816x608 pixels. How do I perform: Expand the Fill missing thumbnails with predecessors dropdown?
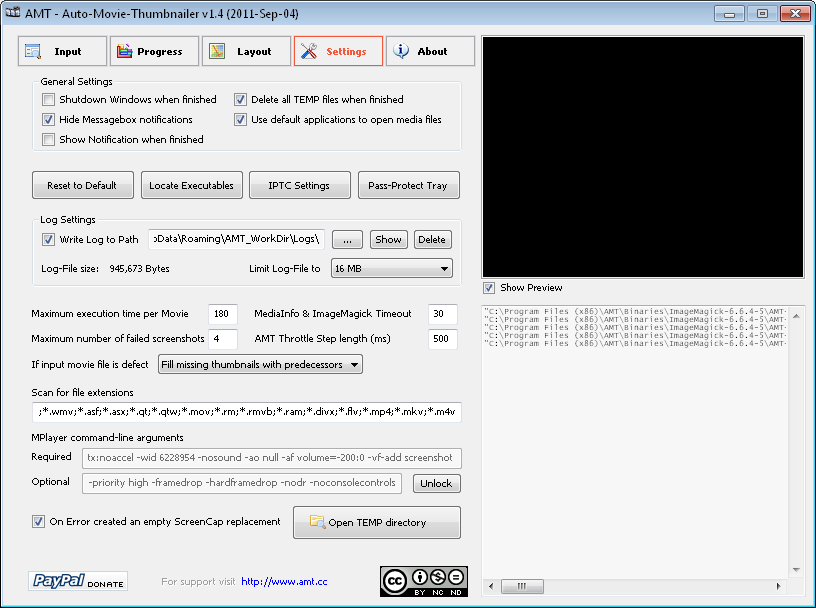260,364
